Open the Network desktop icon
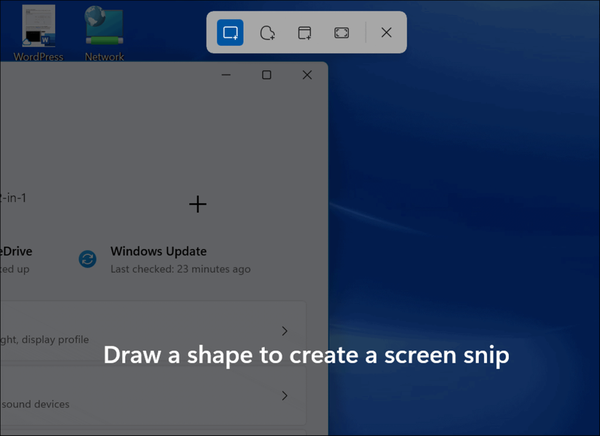 click(x=104, y=33)
